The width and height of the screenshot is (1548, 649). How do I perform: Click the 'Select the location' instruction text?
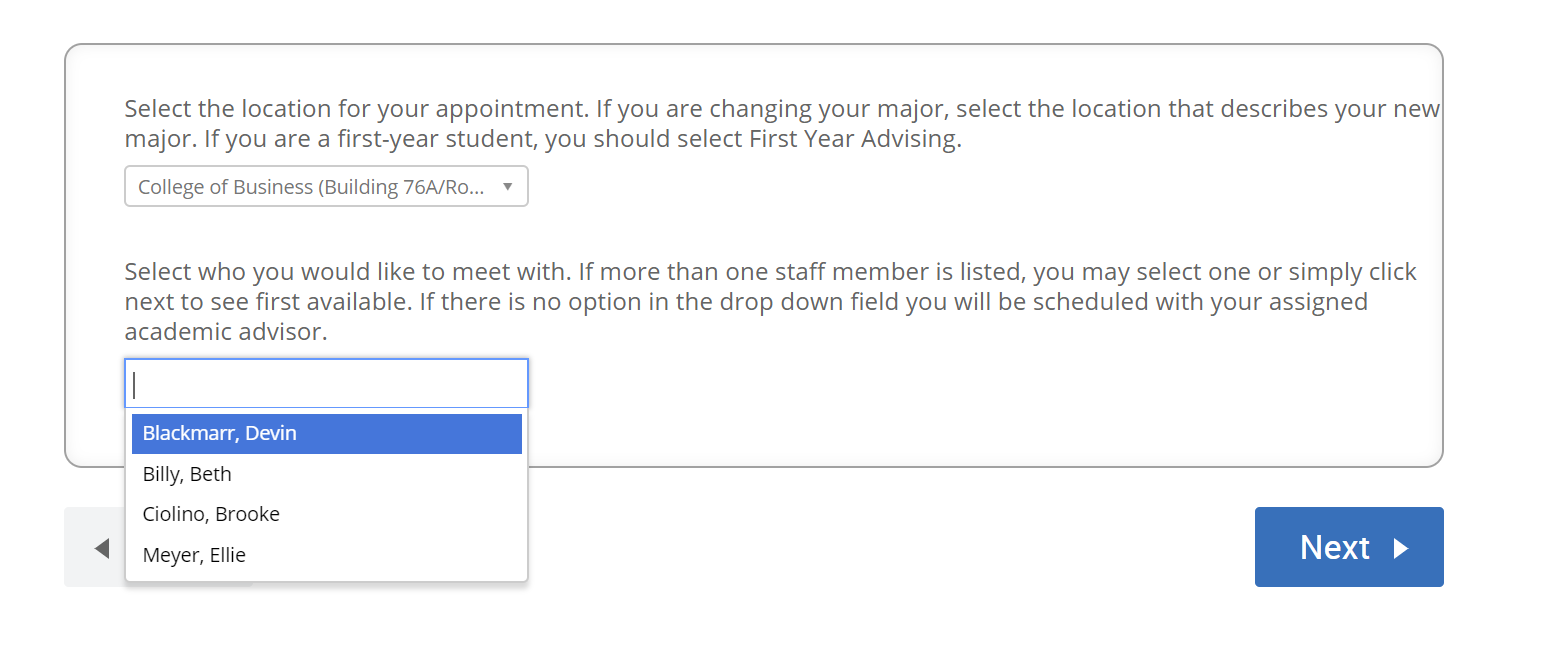782,124
